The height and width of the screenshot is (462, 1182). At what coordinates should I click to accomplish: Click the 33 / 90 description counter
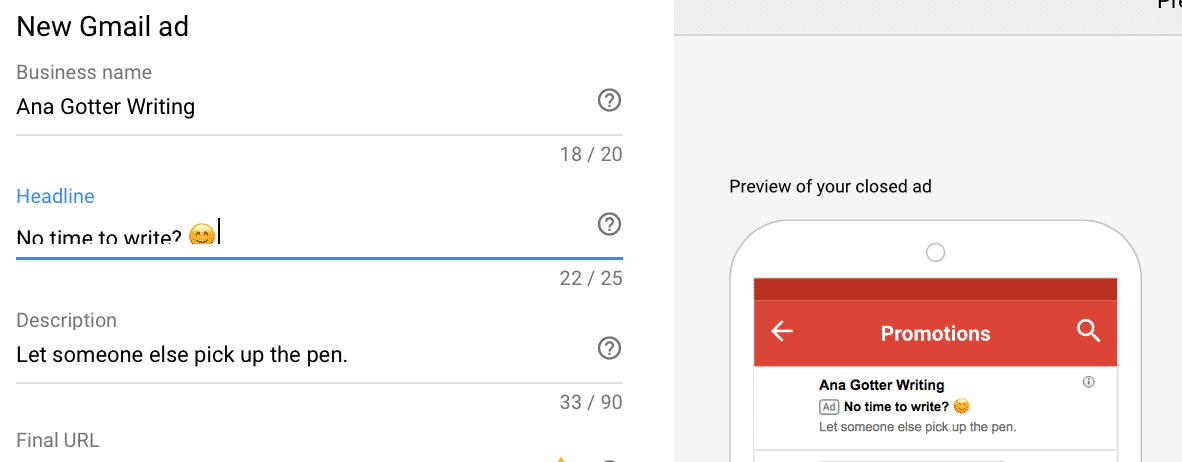(591, 402)
